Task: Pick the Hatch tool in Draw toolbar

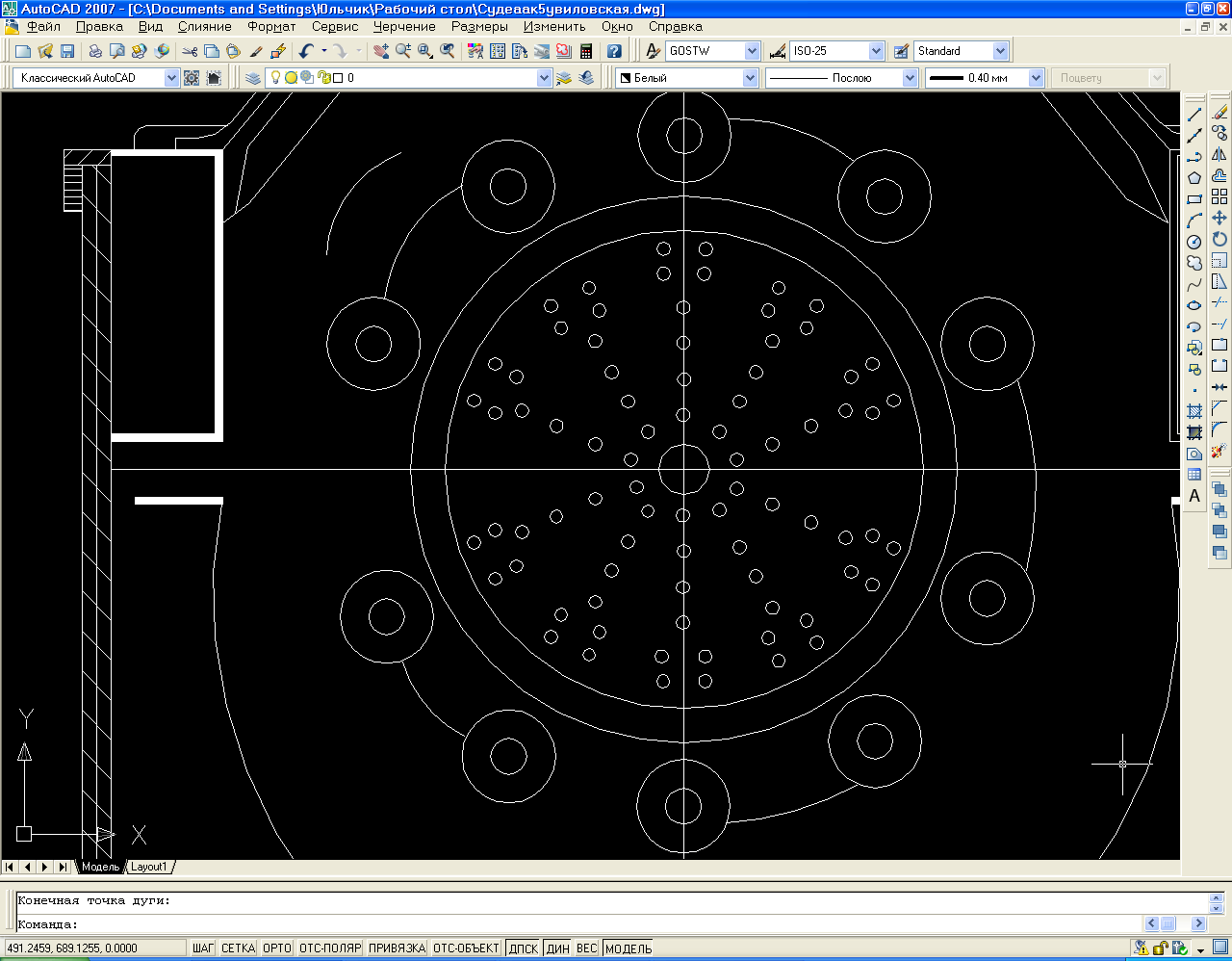Action: pyautogui.click(x=1194, y=412)
